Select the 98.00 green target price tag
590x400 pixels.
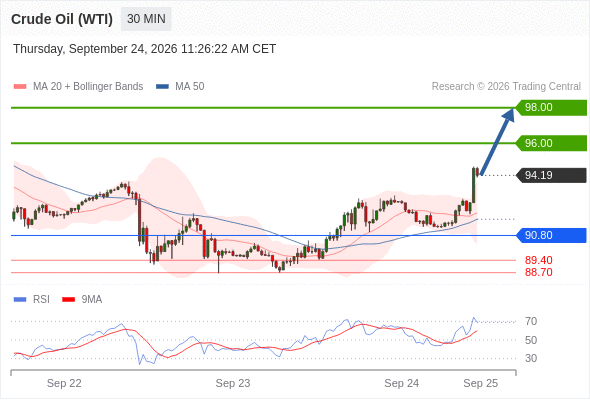(x=551, y=108)
